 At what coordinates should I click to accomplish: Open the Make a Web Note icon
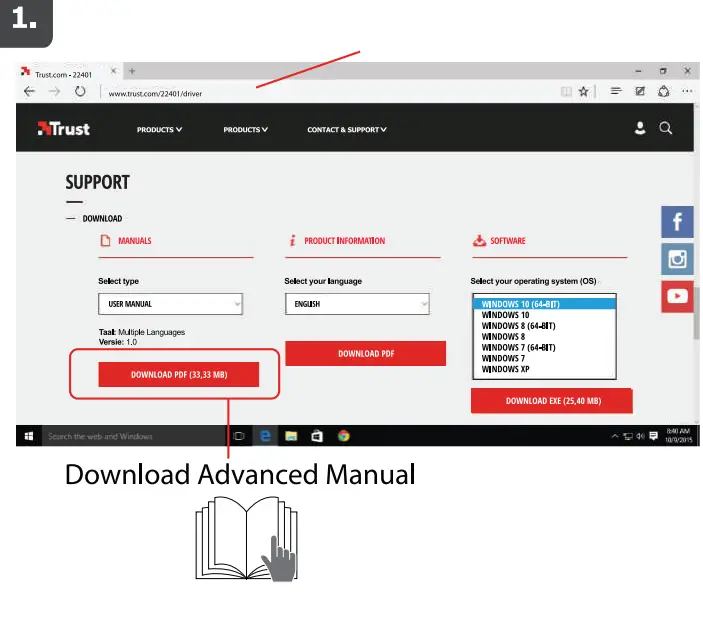click(x=640, y=91)
